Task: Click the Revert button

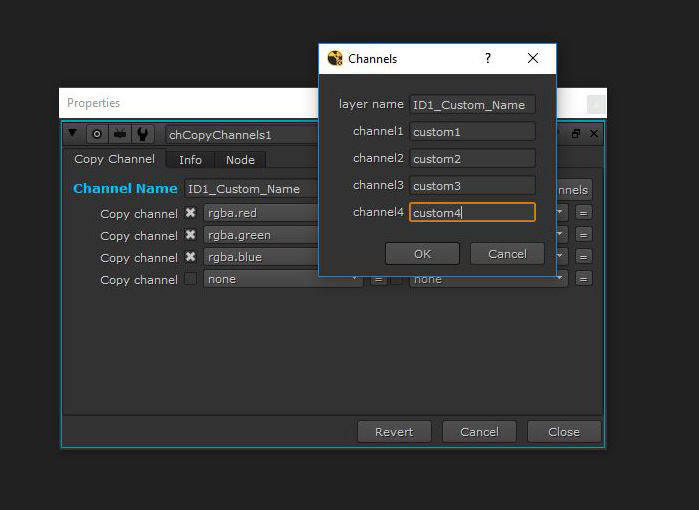Action: coord(394,432)
